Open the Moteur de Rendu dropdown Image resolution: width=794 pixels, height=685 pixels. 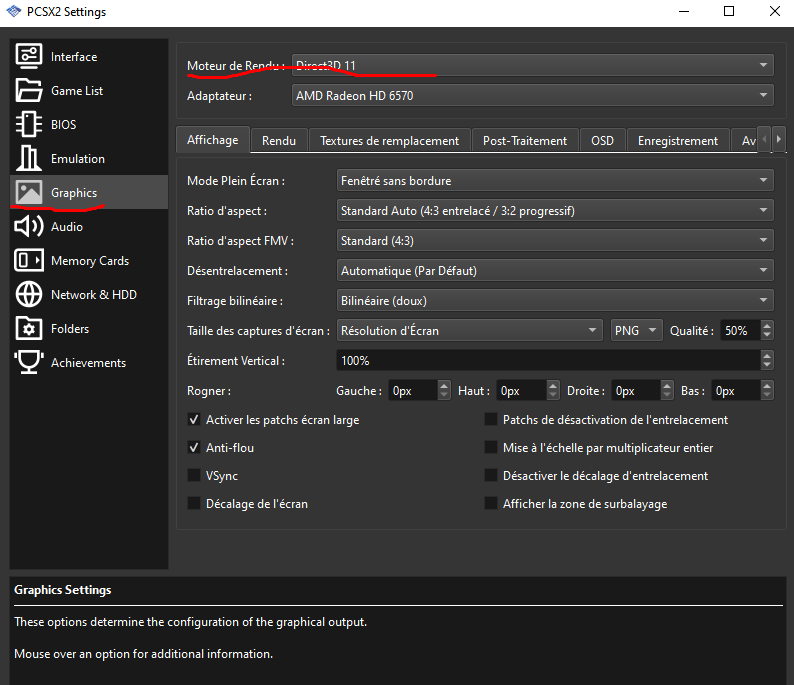(533, 65)
